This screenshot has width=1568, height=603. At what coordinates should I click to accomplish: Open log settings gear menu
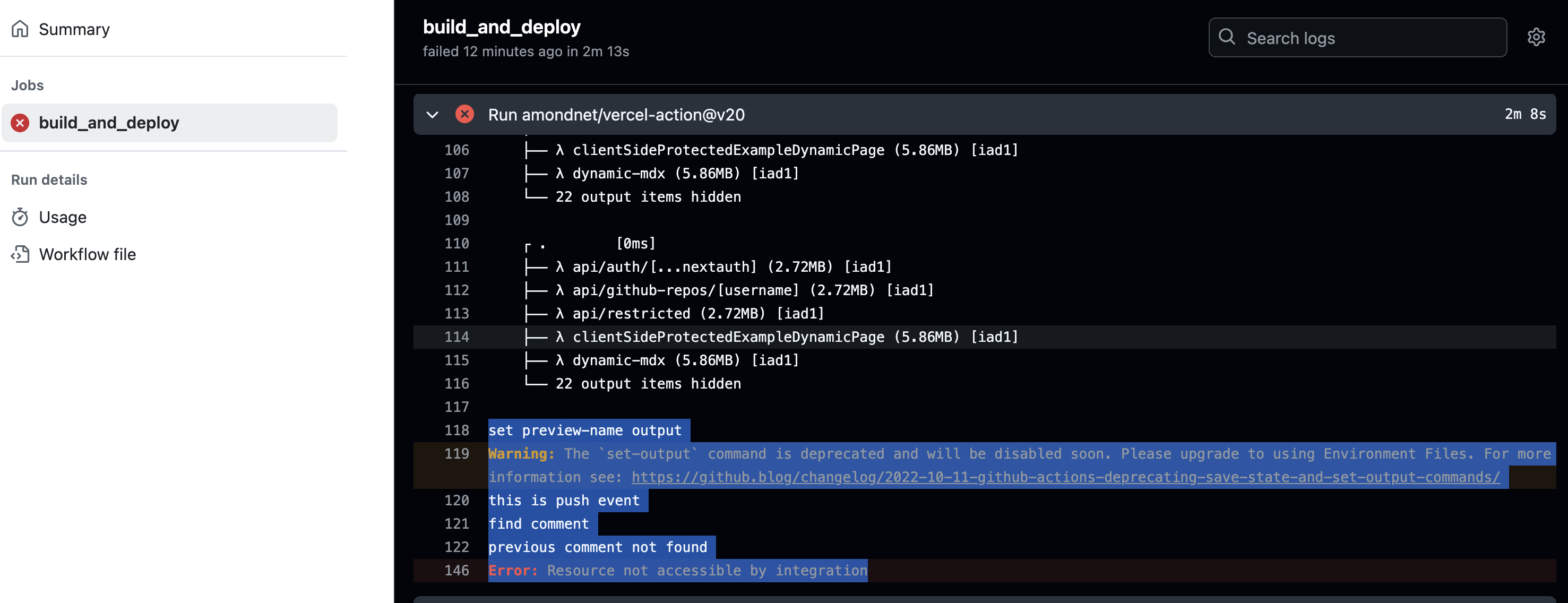click(x=1536, y=37)
